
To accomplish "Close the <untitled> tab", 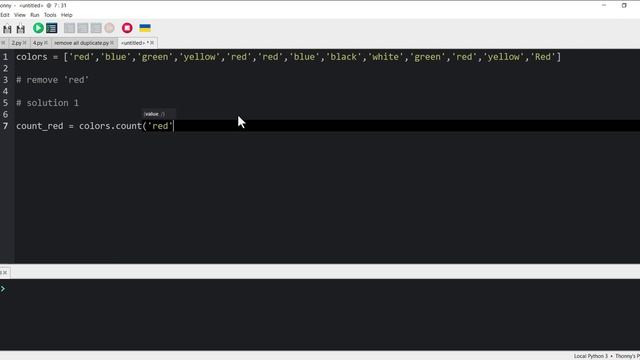I will pyautogui.click(x=152, y=43).
